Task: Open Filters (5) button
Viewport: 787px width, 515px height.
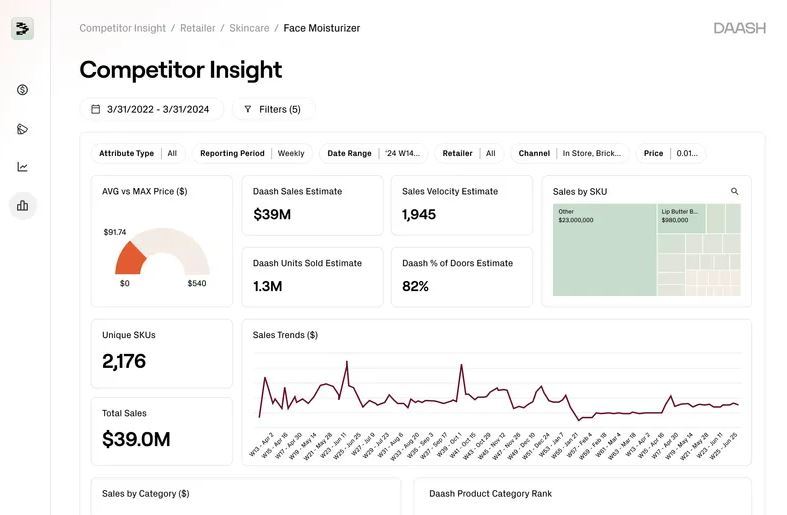Action: [274, 109]
